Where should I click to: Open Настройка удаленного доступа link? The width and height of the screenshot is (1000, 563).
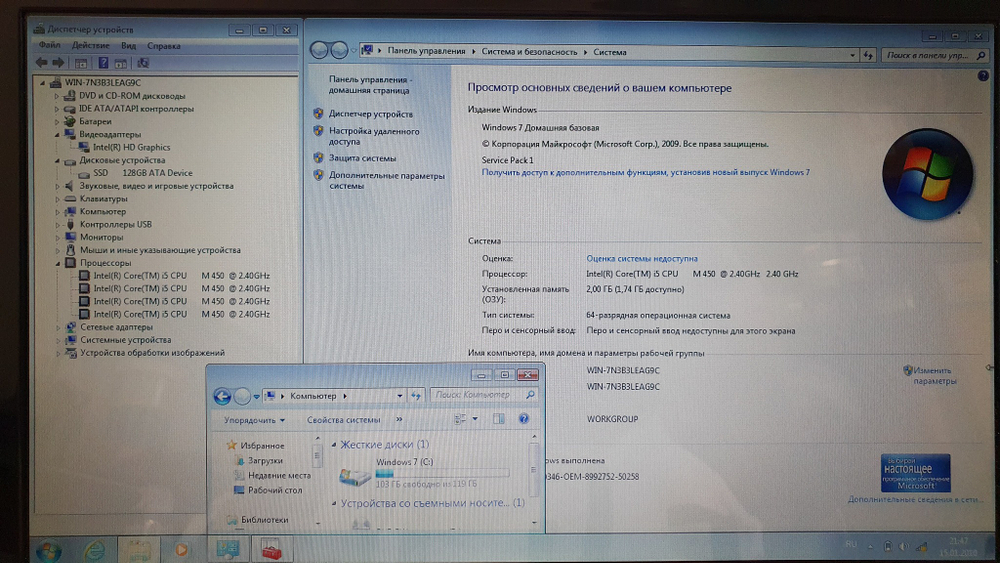pos(374,136)
